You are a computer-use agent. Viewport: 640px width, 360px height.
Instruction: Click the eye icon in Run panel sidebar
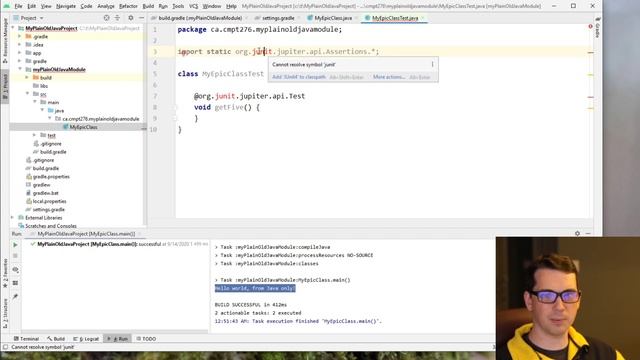click(x=16, y=270)
